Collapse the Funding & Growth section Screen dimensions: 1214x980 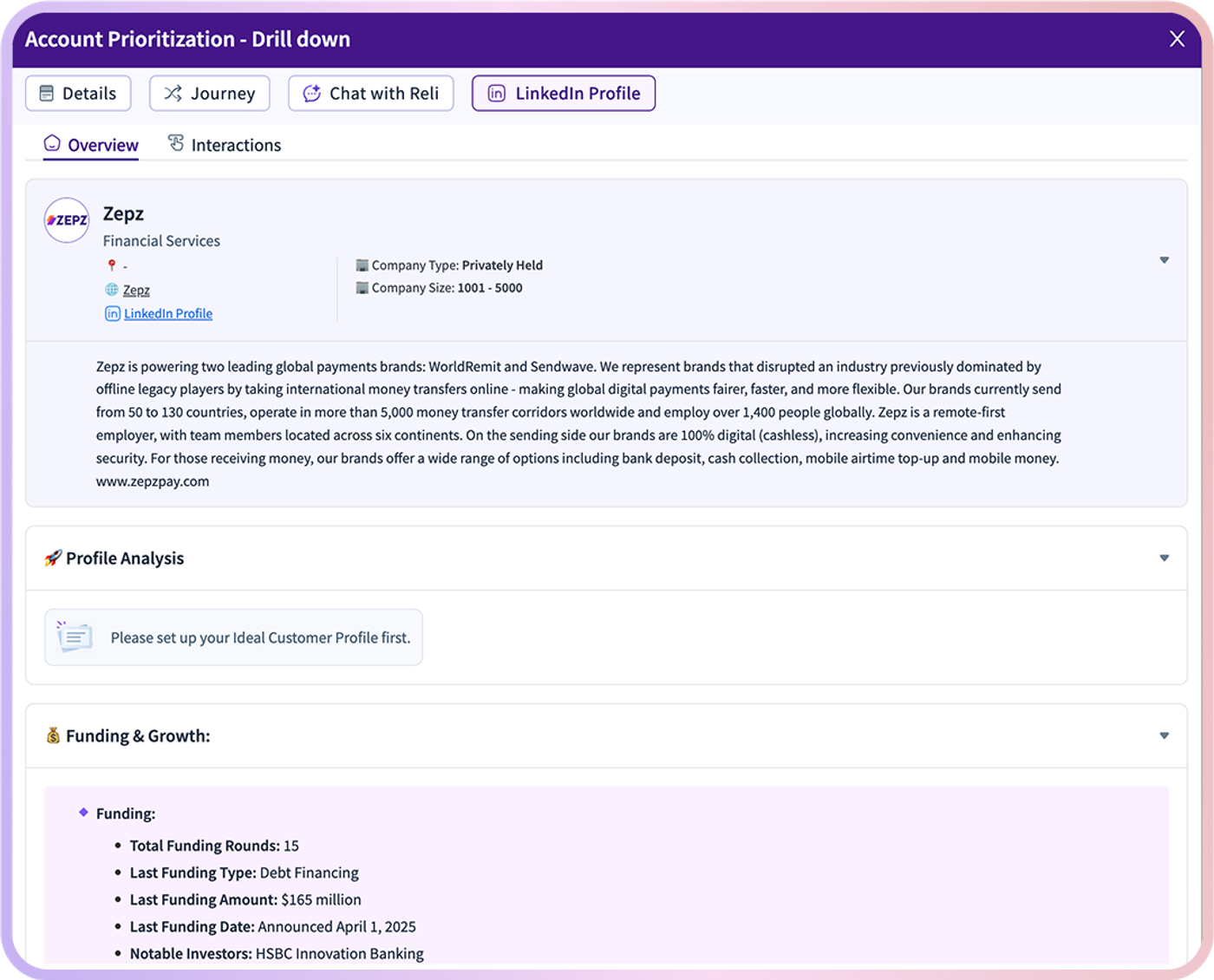point(1165,735)
